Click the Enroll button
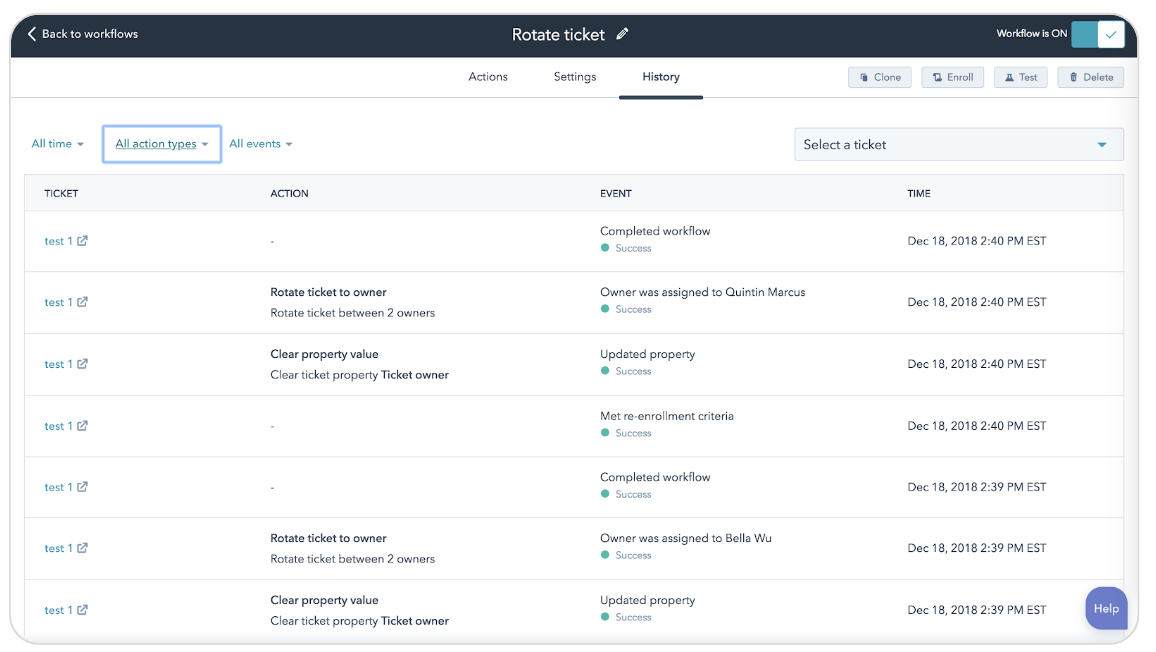Image resolution: width=1156 pixels, height=652 pixels. (953, 77)
